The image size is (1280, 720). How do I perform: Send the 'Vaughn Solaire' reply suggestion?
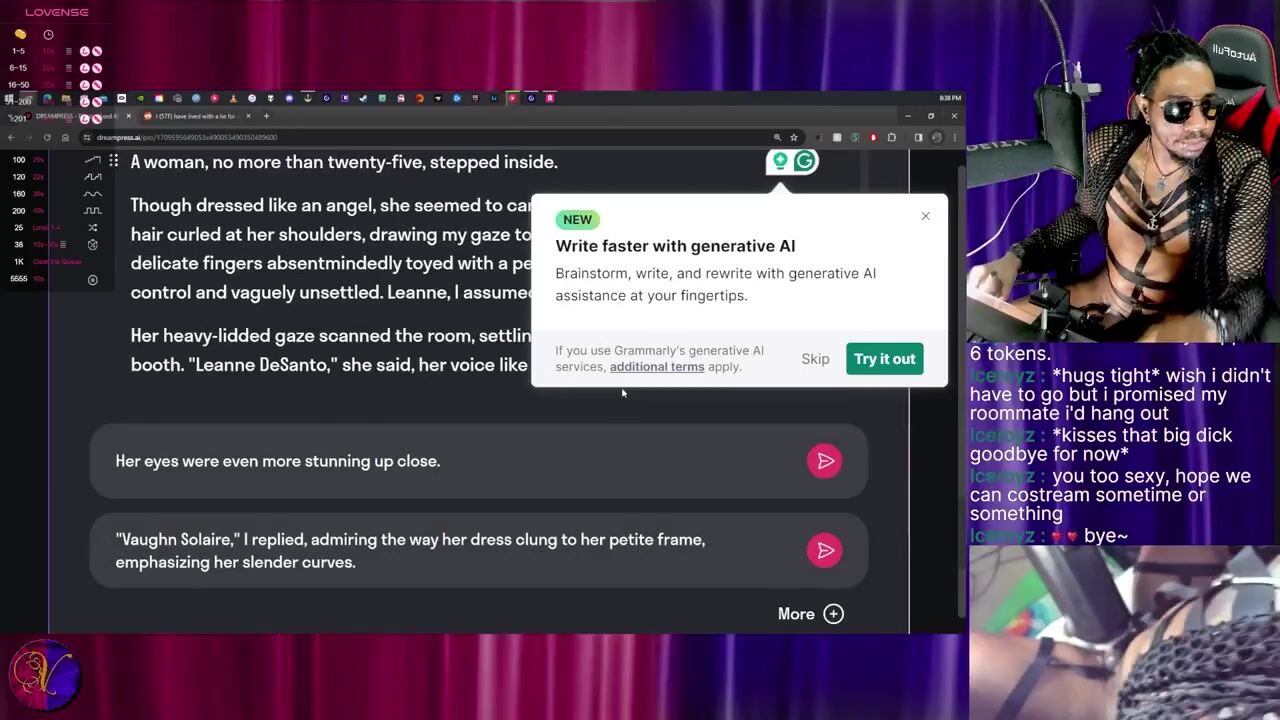point(825,550)
